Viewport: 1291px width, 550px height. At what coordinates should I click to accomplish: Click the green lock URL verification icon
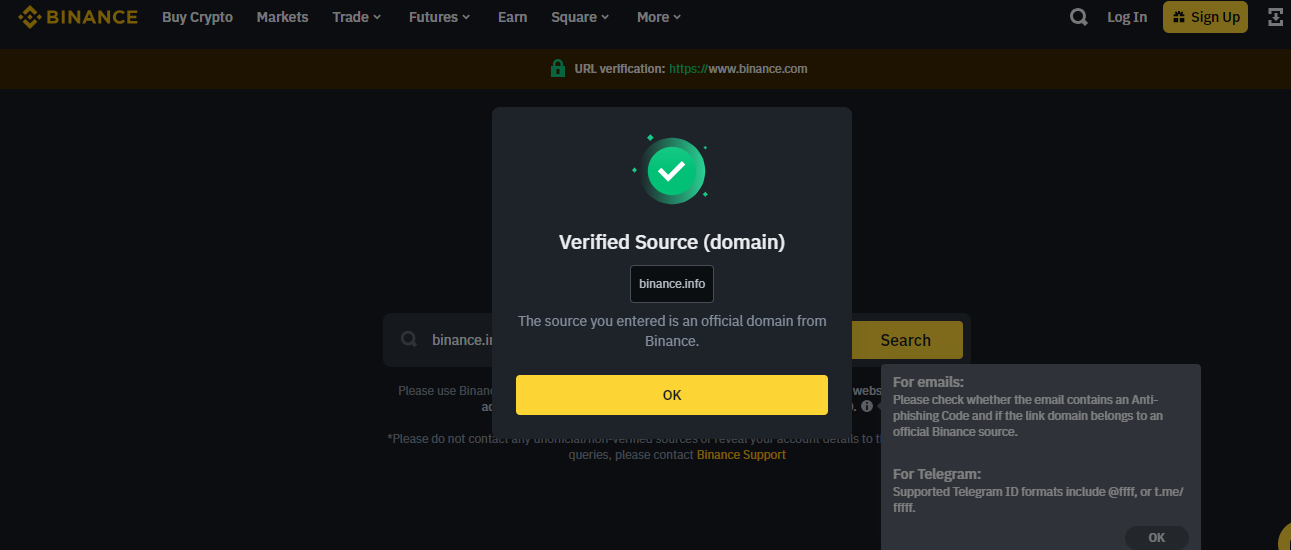tap(558, 68)
